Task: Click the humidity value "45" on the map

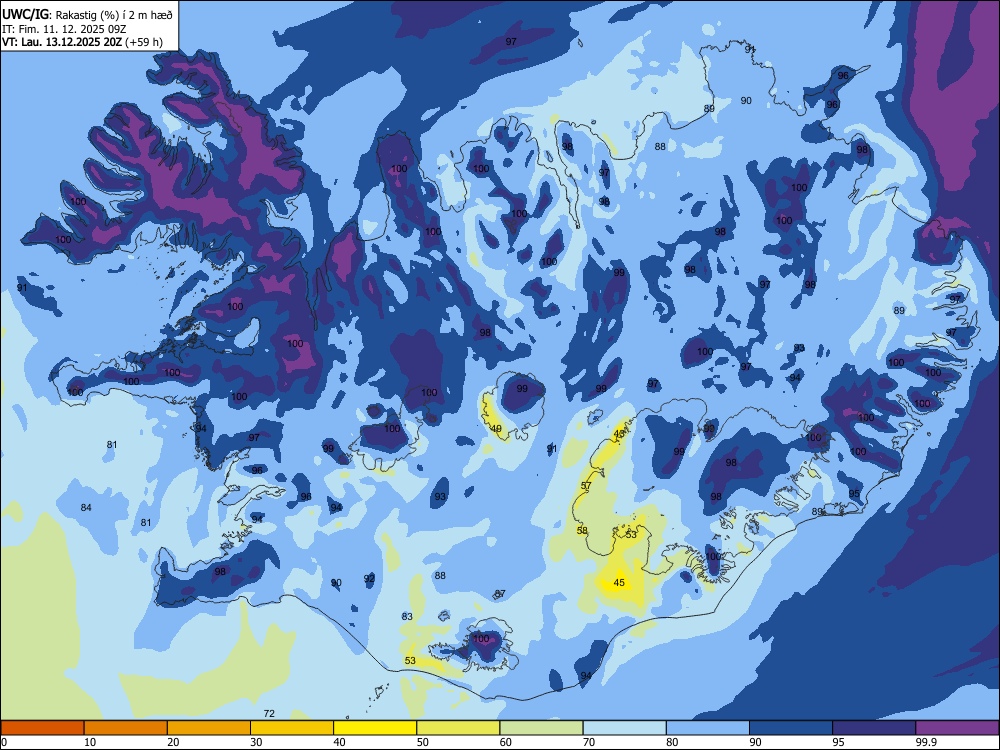Action: 619,583
